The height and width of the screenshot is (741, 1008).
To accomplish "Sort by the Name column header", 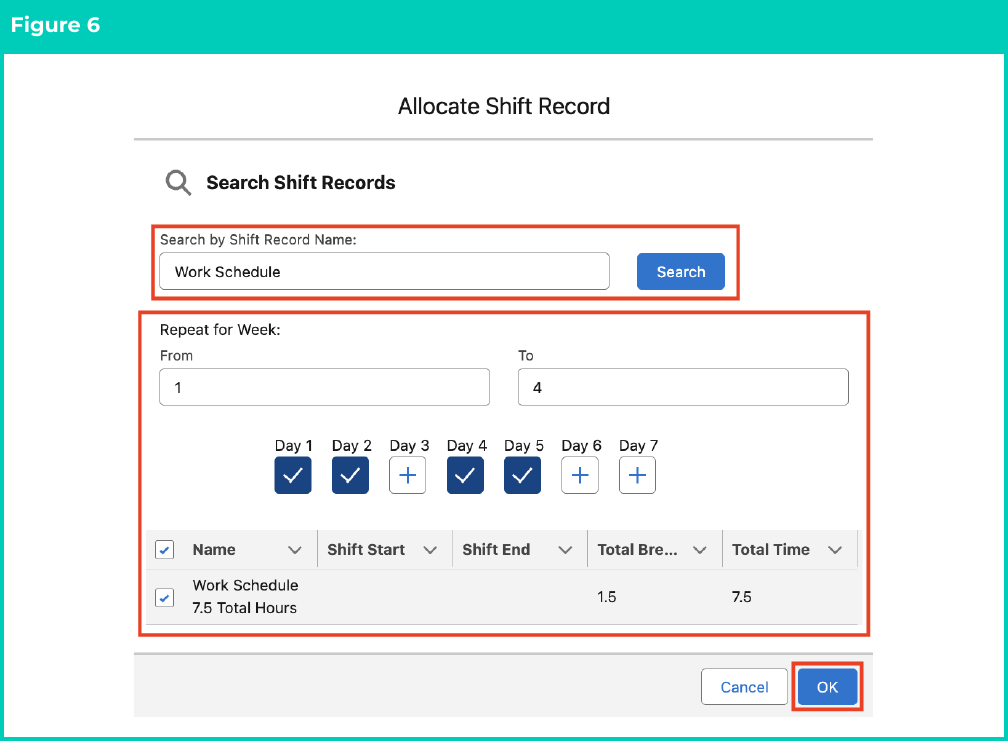I will (x=214, y=550).
